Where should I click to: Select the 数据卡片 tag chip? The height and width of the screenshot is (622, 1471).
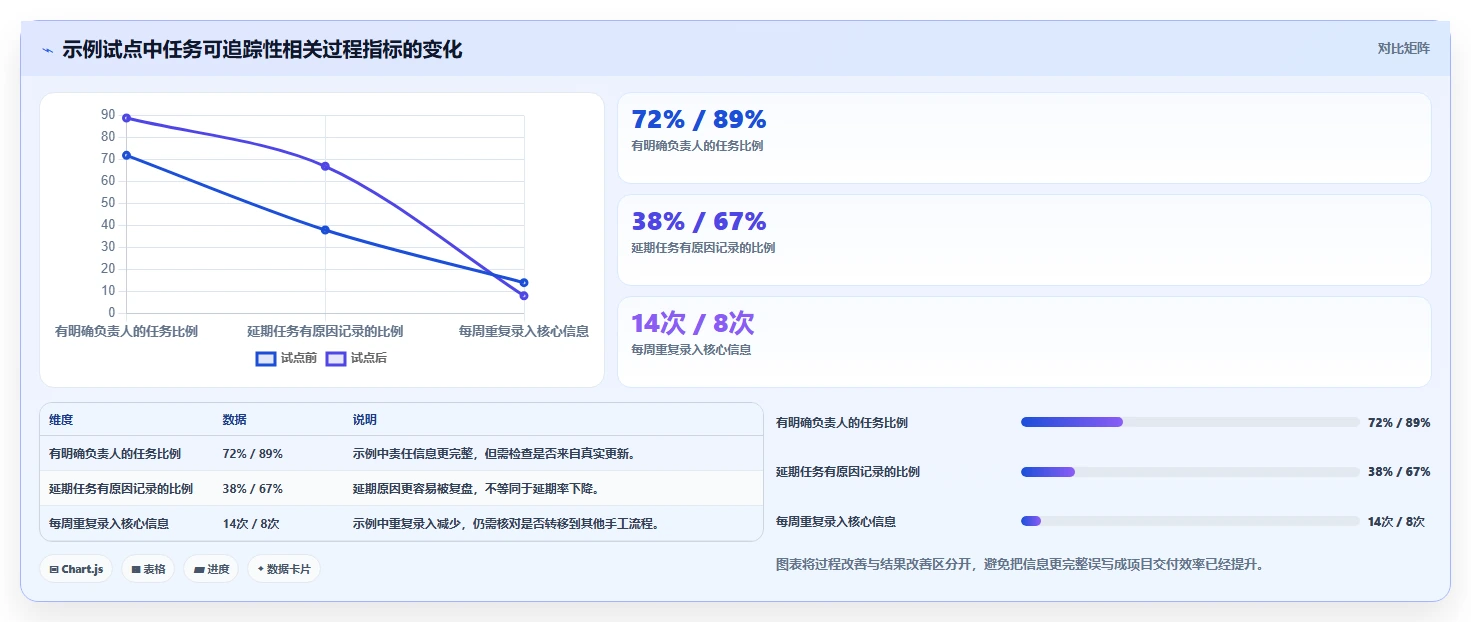pyautogui.click(x=284, y=569)
